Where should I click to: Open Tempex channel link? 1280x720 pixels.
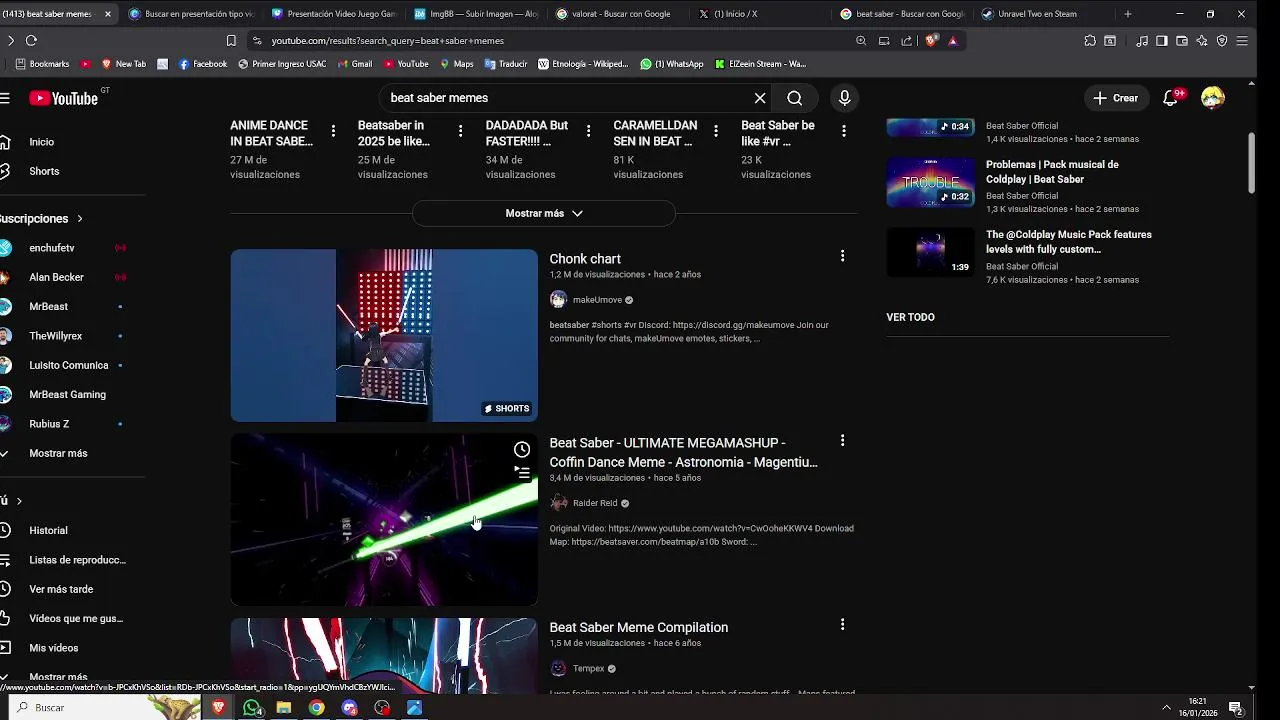pyautogui.click(x=588, y=668)
